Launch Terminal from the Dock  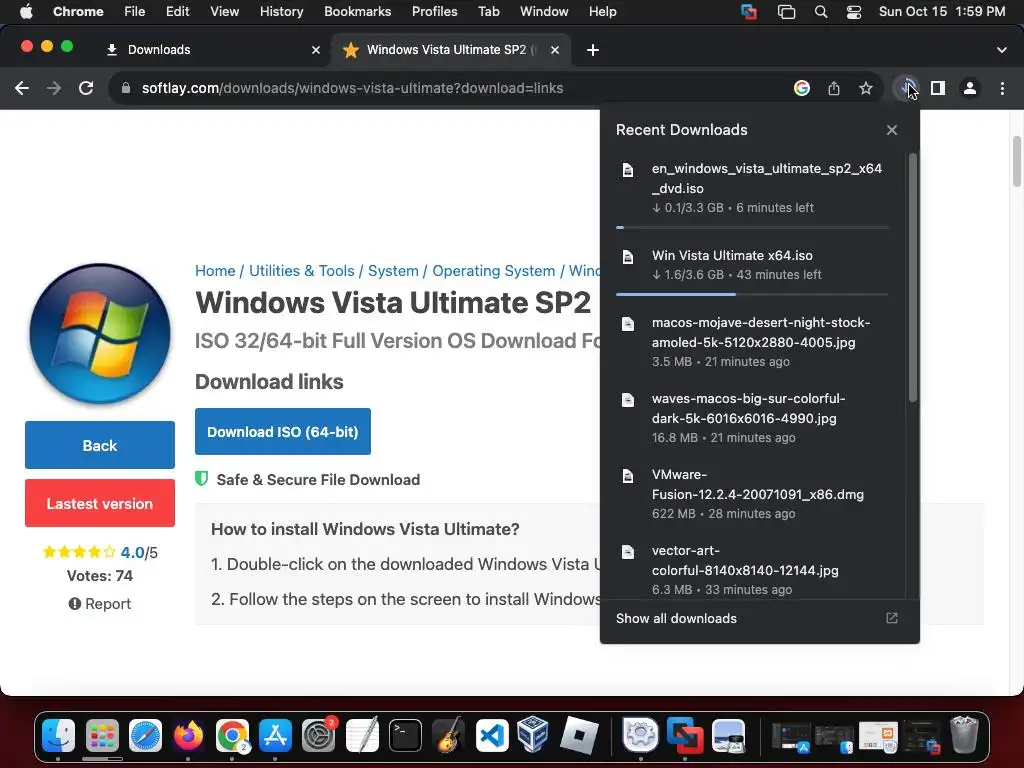click(405, 735)
